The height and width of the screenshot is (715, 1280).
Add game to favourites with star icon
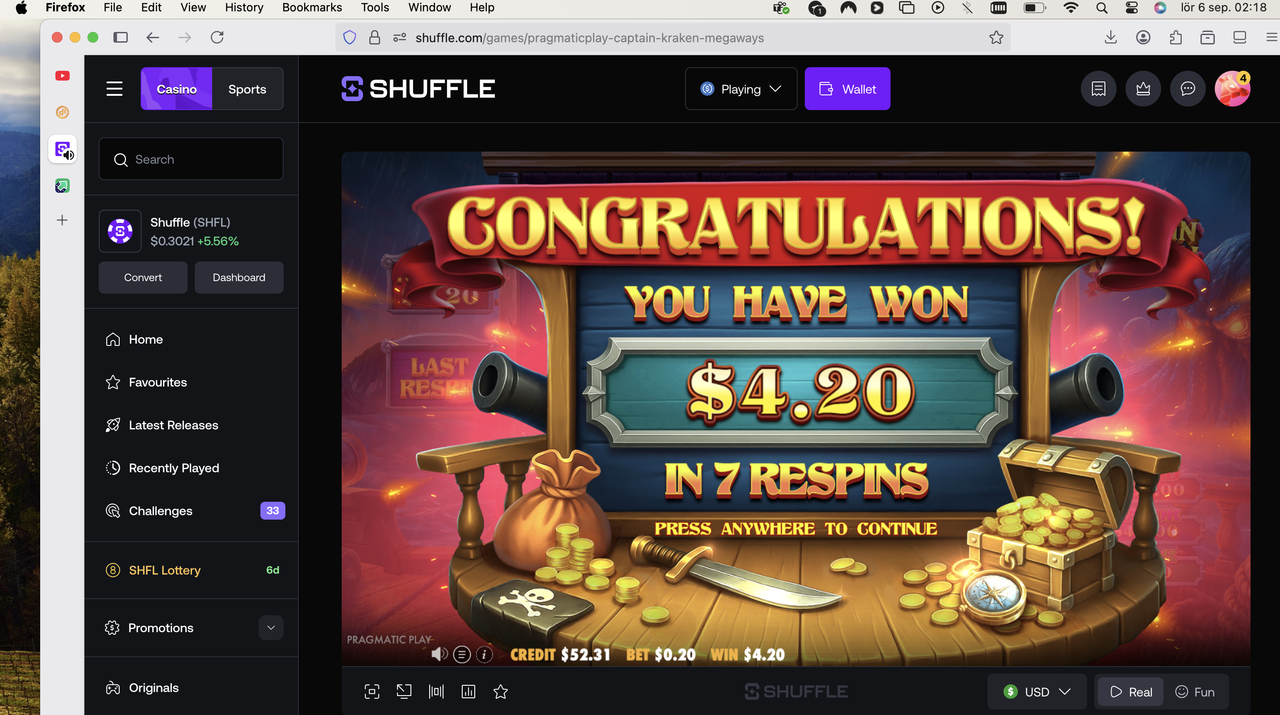[501, 691]
